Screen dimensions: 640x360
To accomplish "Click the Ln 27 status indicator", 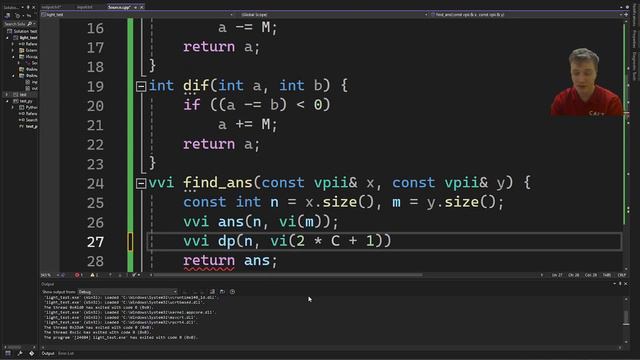I will 557,275.
